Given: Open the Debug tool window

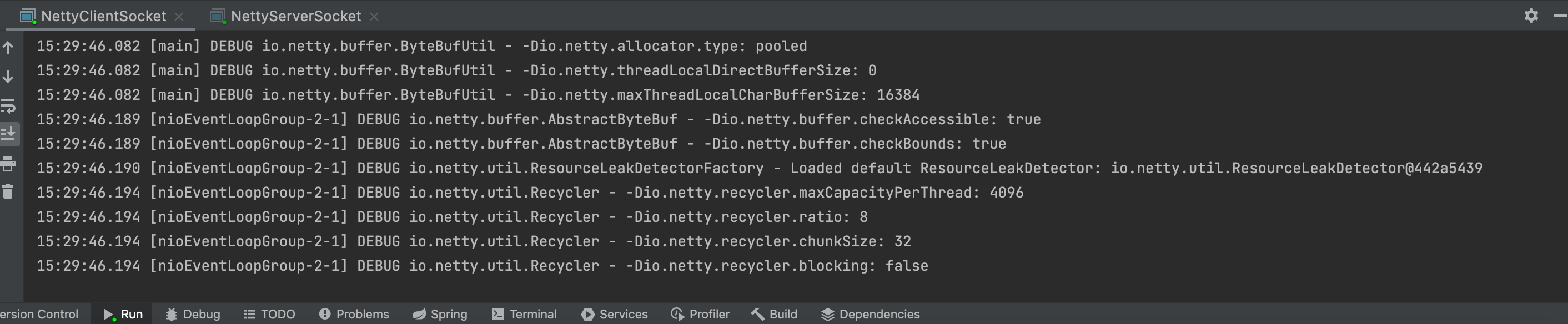Looking at the screenshot, I should coord(193,314).
